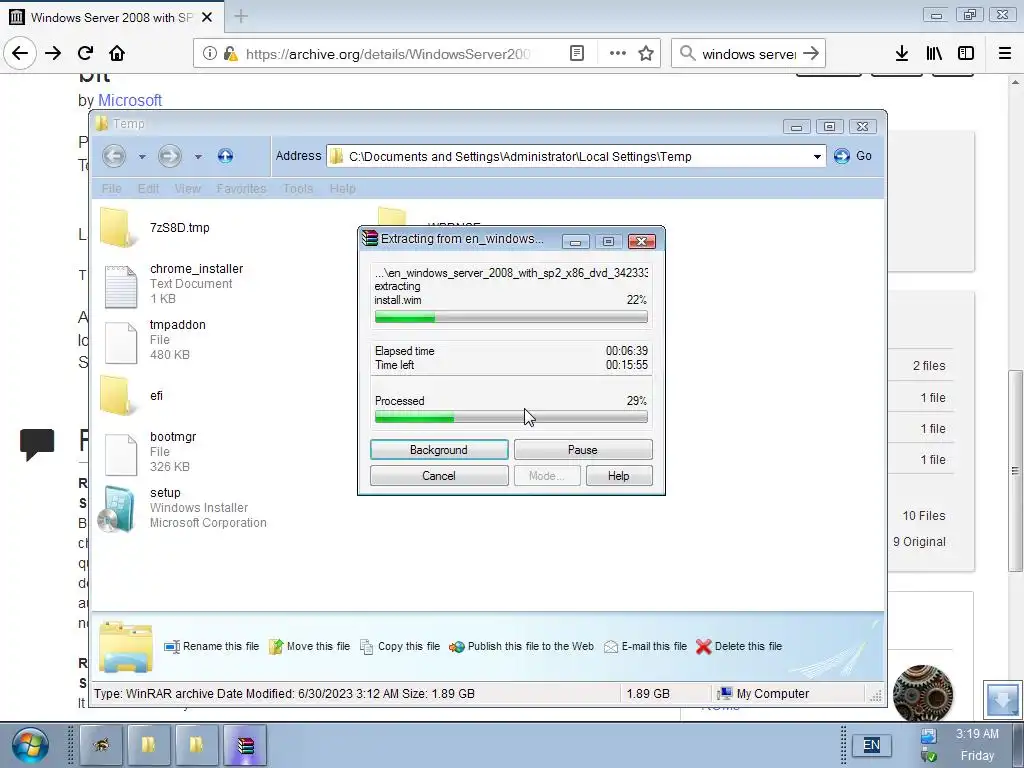The height and width of the screenshot is (768, 1024).
Task: Click the browser Forward arrow button
Action: [x=53, y=54]
